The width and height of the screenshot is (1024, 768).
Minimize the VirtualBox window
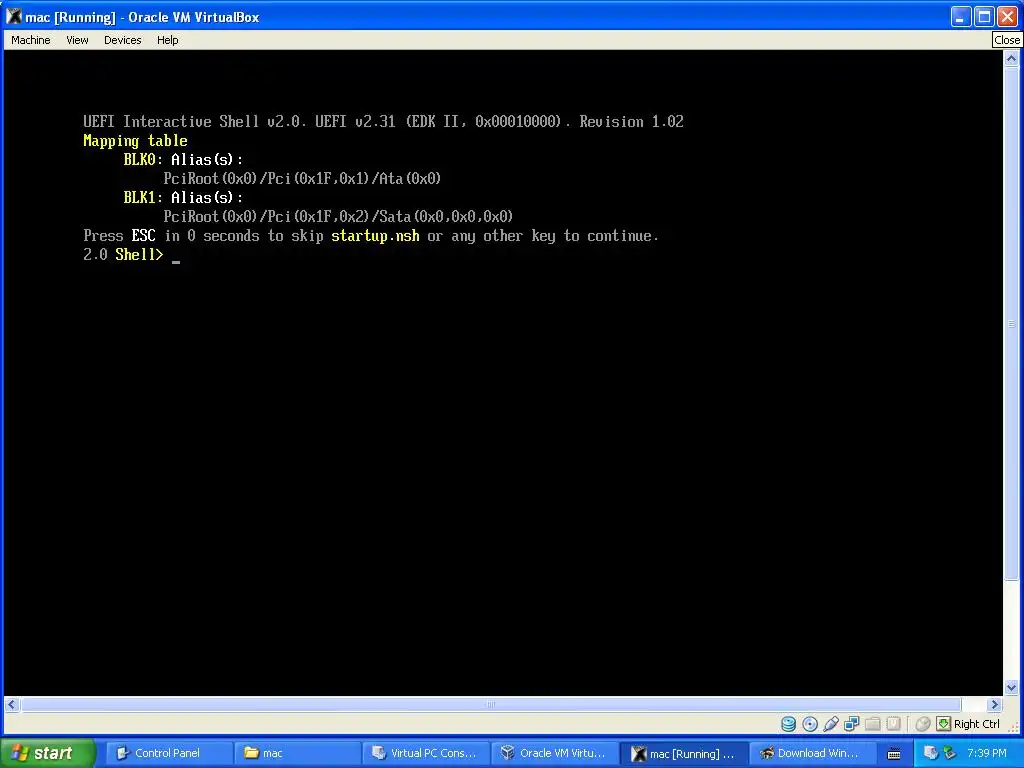point(959,17)
